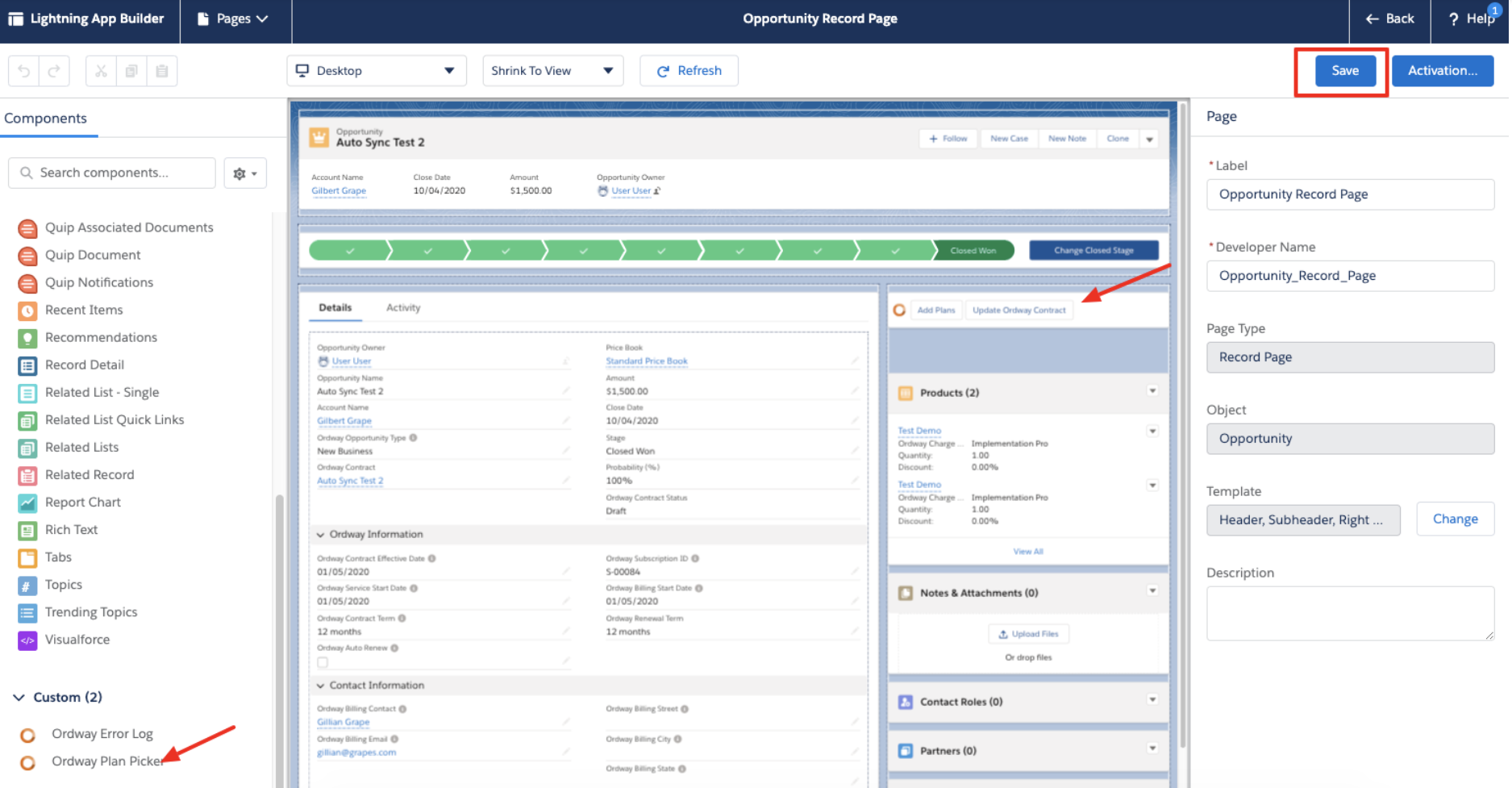Viewport: 1512px width, 788px height.
Task: Click the Refresh button
Action: coord(689,71)
